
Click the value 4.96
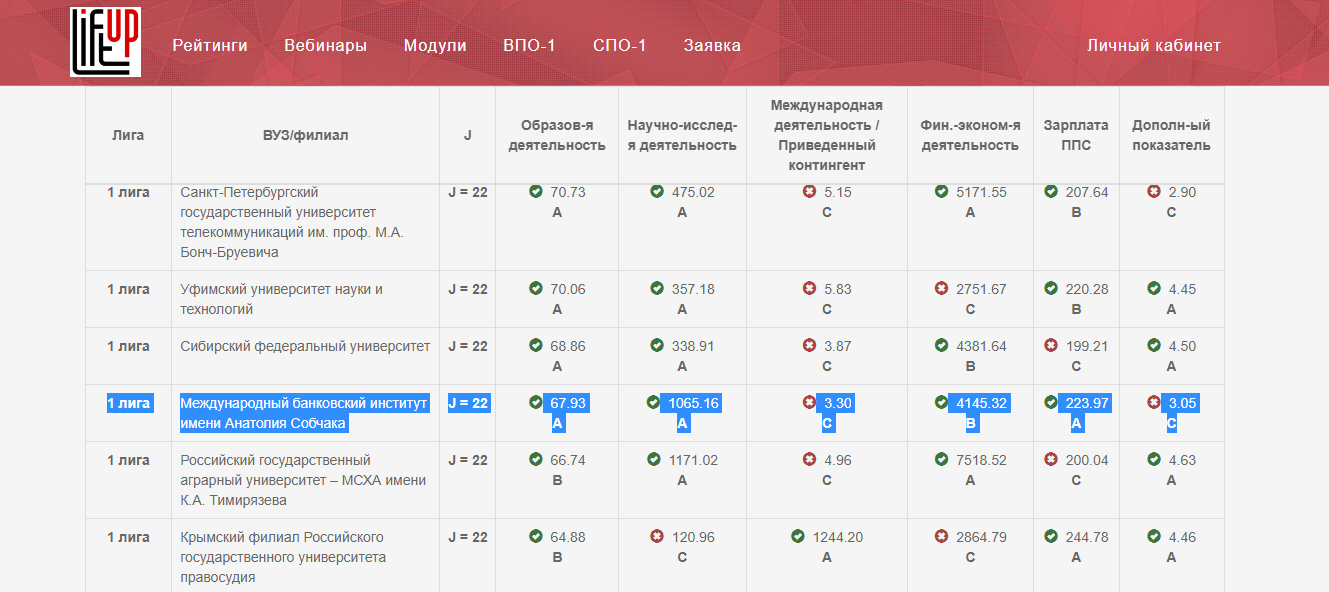pos(837,460)
